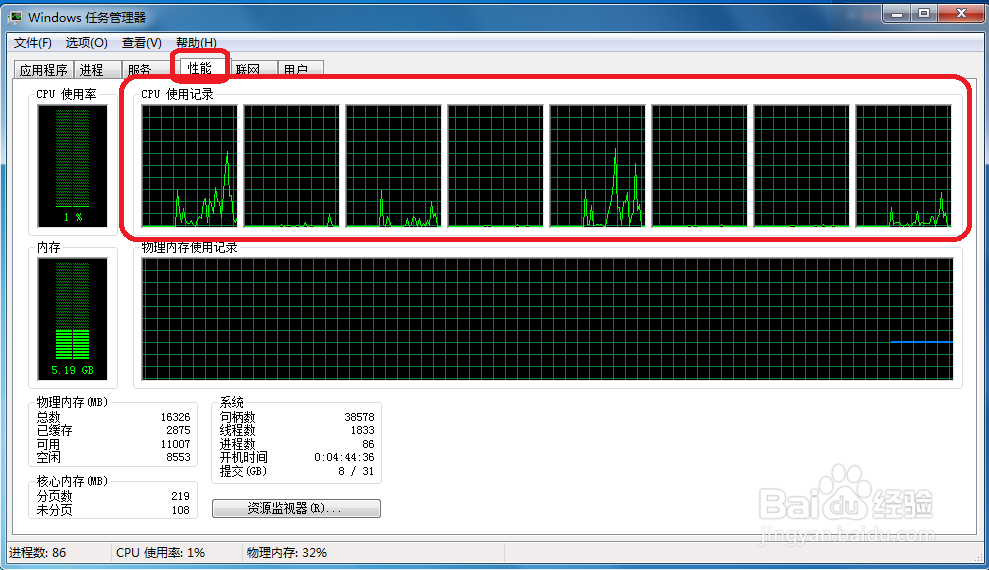Screen dimensions: 989x570
Task: Click the second CPU core history graph
Action: [291, 166]
